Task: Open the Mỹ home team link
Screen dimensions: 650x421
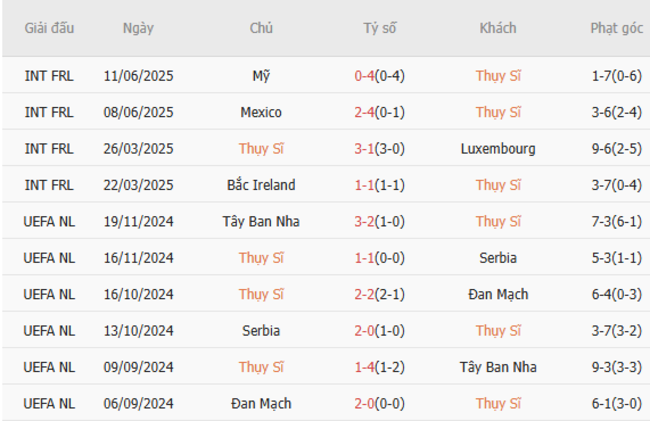Action: [261, 76]
